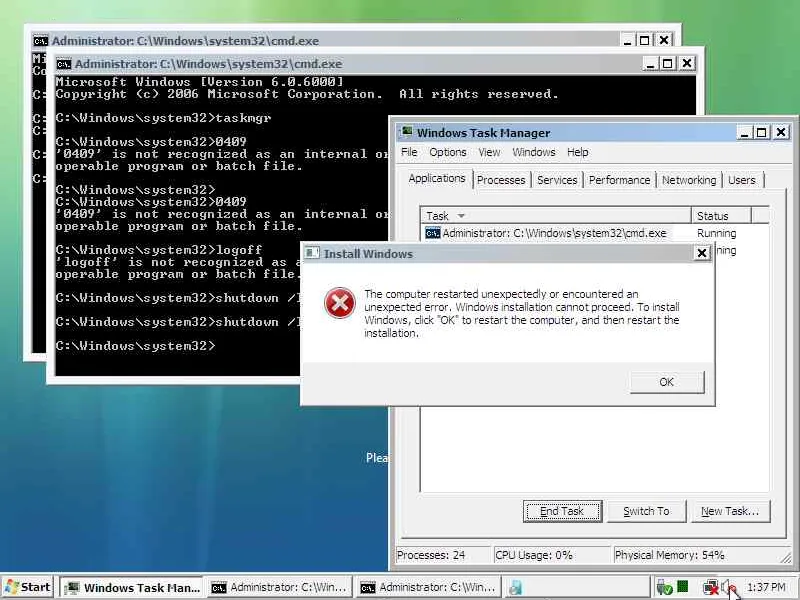800x600 pixels.
Task: Minimize the back cmd.exe window
Action: pyautogui.click(x=628, y=40)
